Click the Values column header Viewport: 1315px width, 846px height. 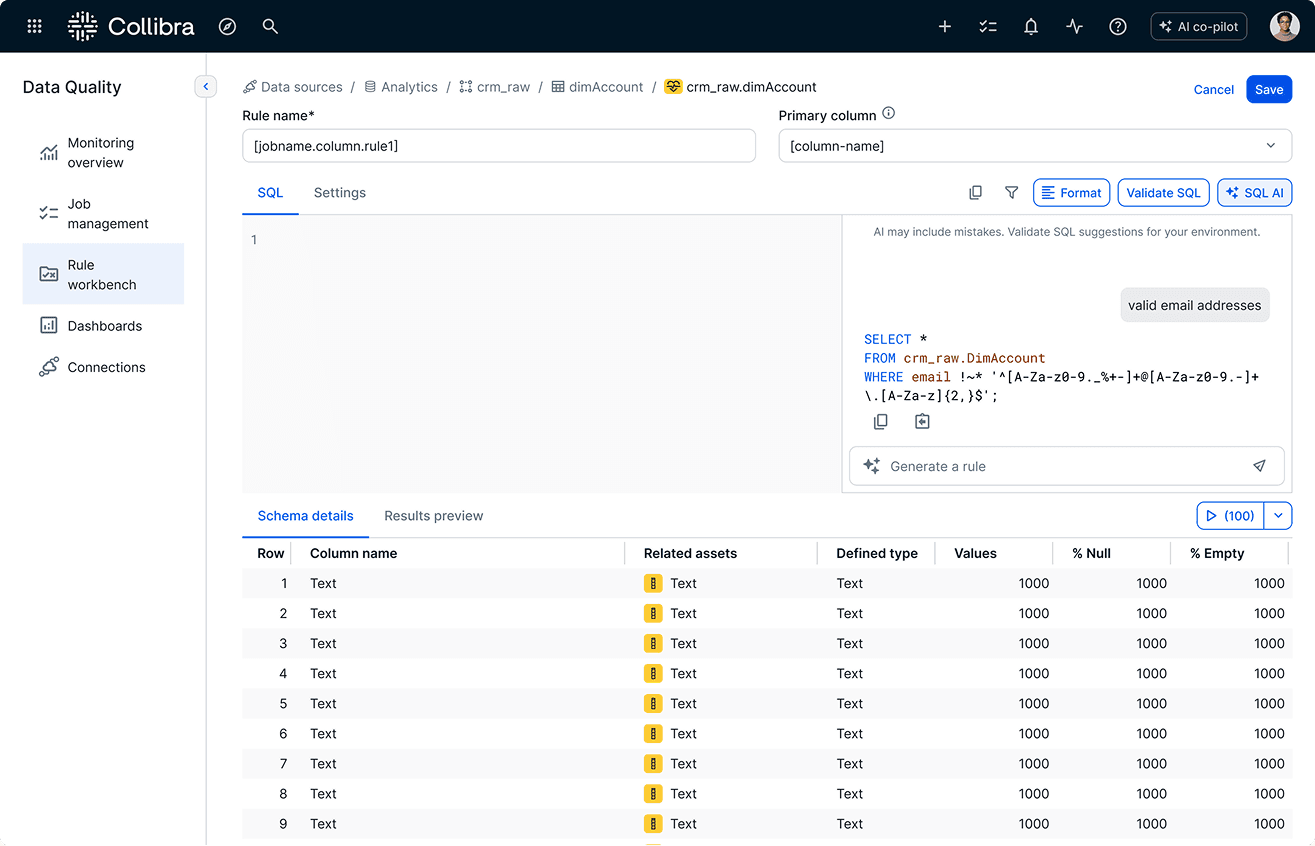pyautogui.click(x=975, y=553)
